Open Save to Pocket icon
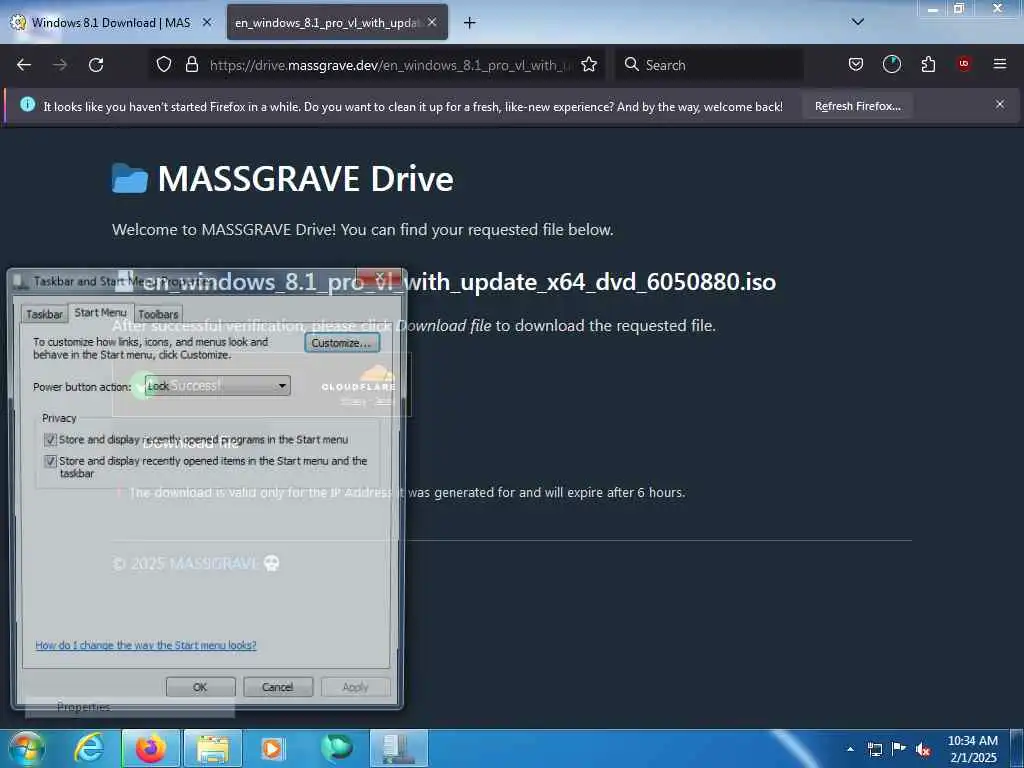The width and height of the screenshot is (1024, 768). coord(856,64)
